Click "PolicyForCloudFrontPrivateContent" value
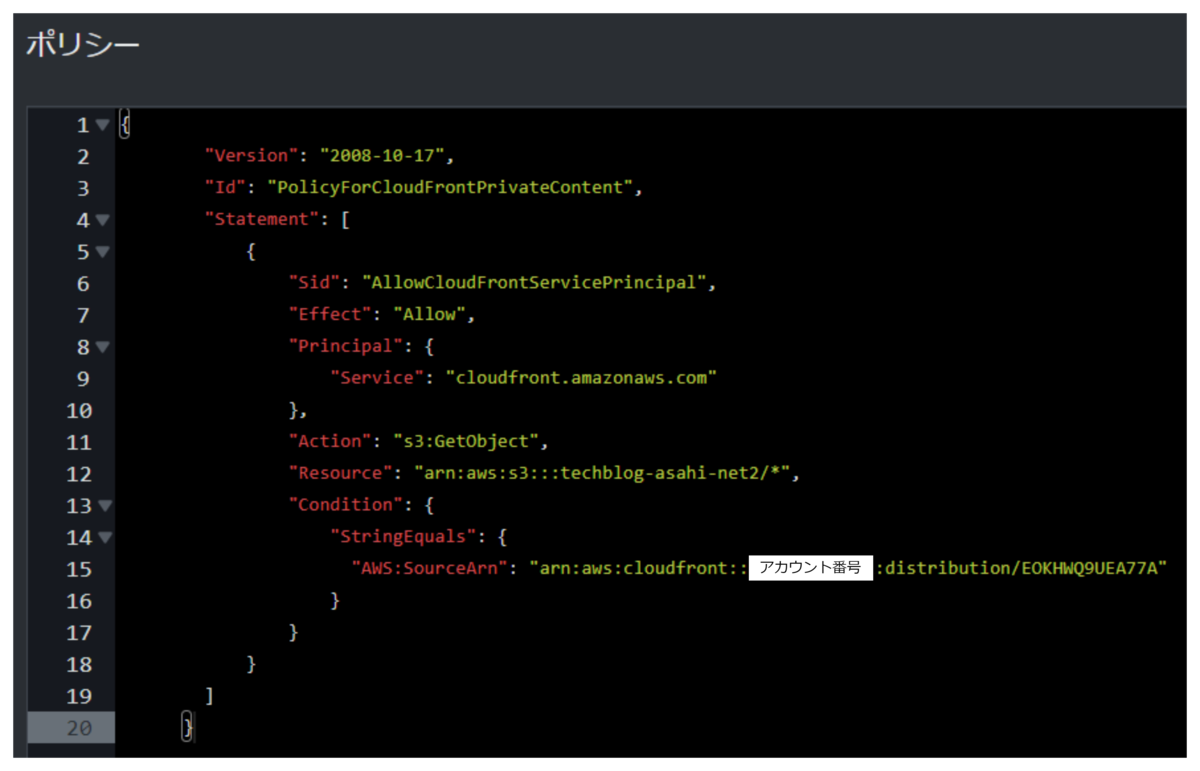1200x771 pixels. 449,188
